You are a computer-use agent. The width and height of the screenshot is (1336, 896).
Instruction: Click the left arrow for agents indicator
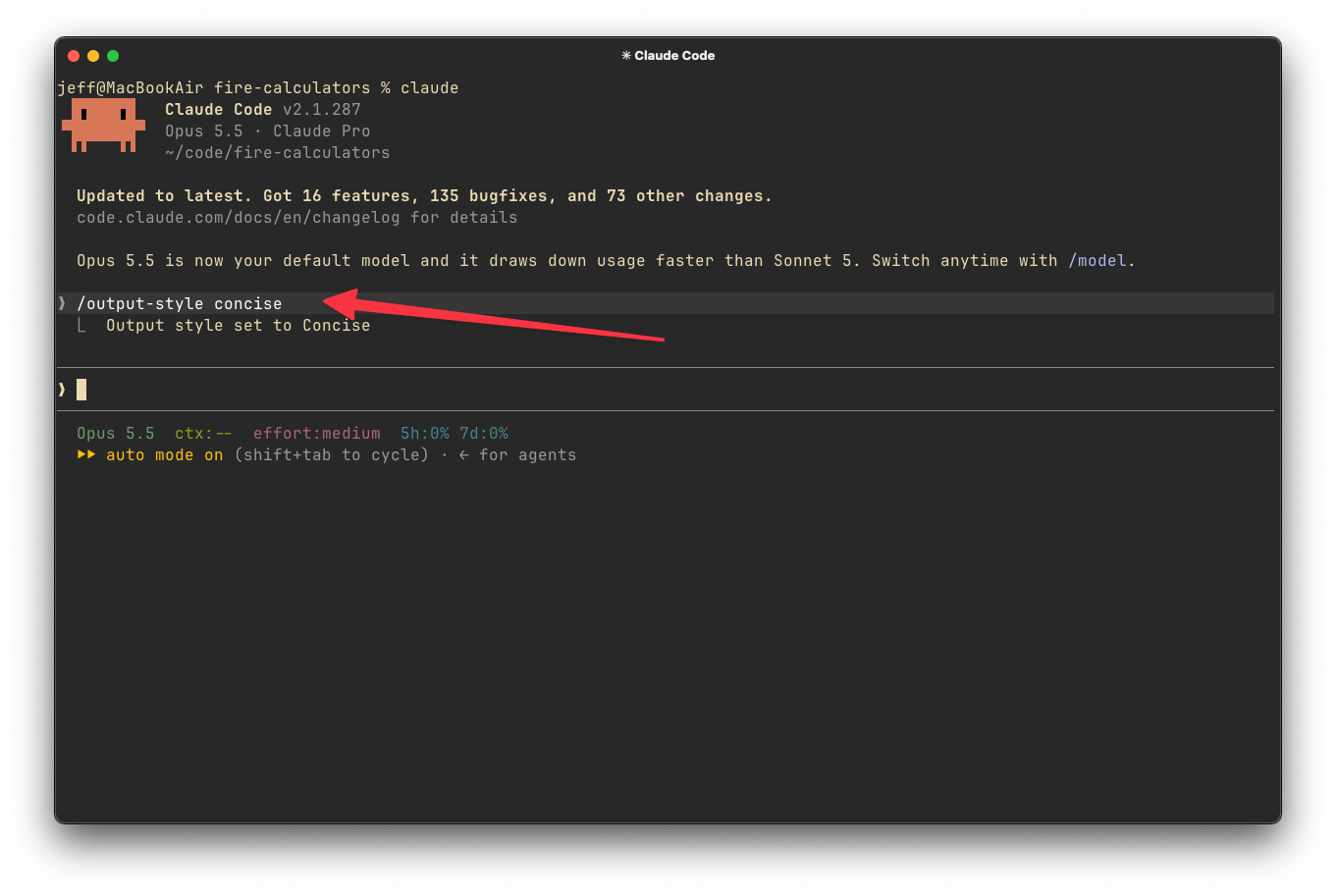[463, 455]
